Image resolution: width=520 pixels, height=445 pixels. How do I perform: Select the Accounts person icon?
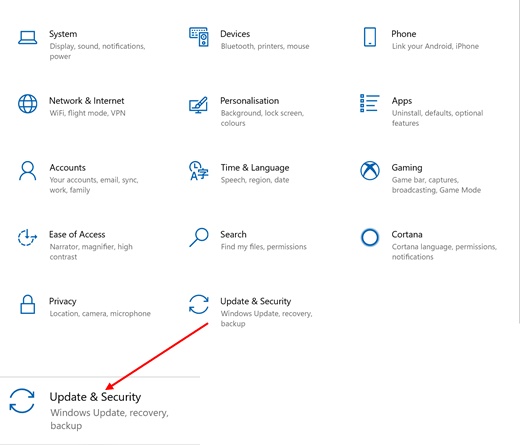coord(28,171)
